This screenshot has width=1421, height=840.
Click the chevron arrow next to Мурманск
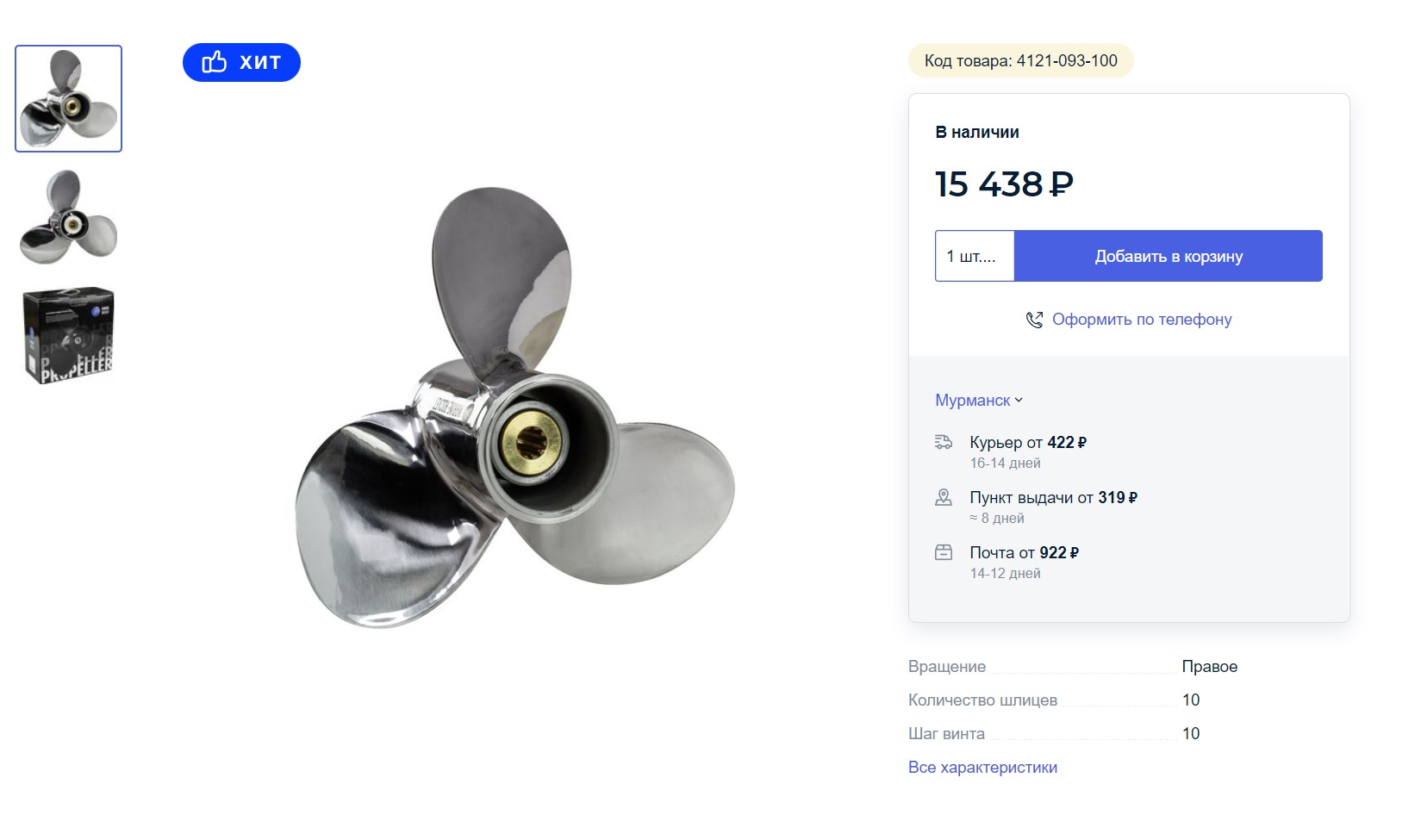pos(1019,400)
